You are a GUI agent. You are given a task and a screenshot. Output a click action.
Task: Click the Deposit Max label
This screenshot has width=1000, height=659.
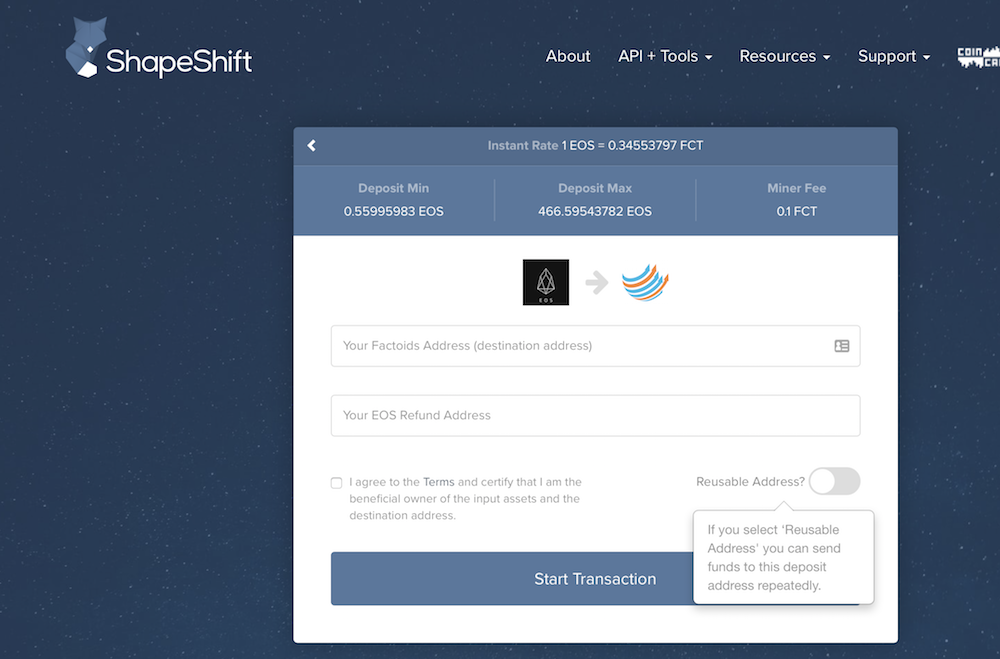595,188
